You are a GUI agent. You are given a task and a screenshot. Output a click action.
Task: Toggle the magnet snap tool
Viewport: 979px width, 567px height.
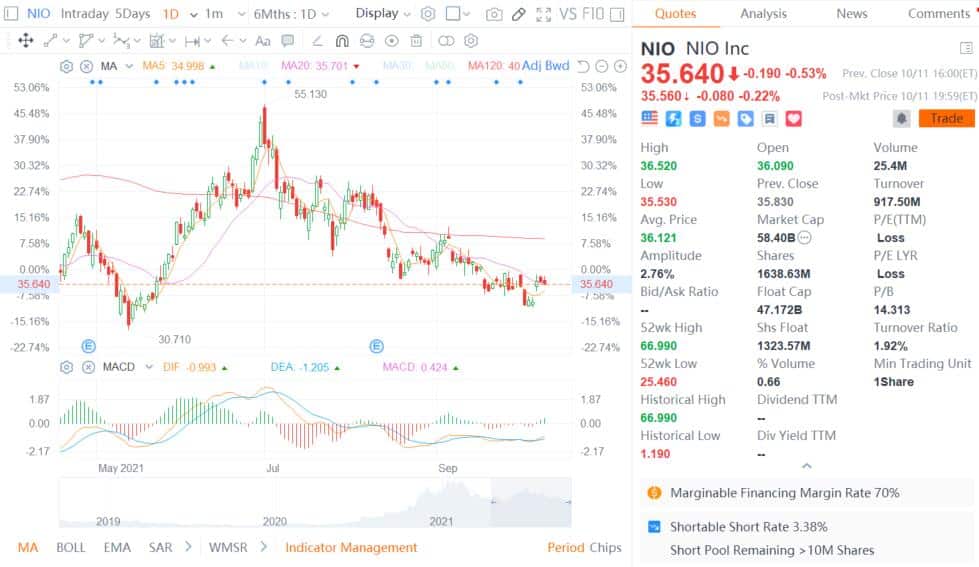pos(342,41)
